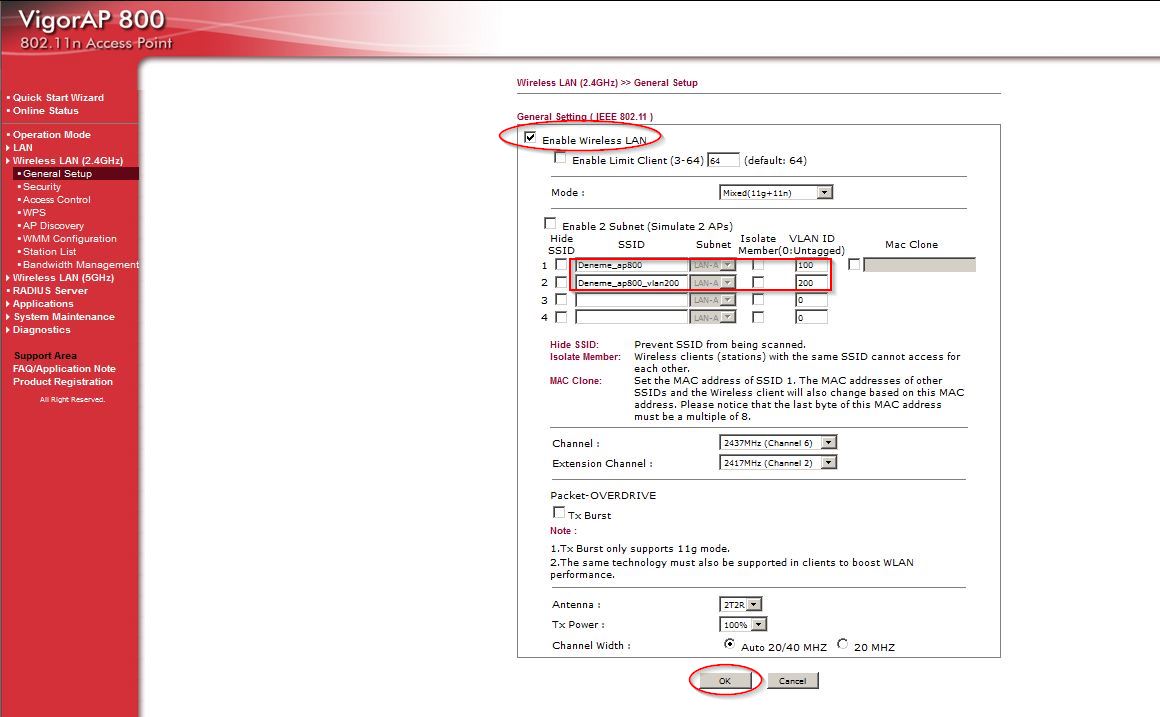
Task: Go to Bandwidth Management page
Action: tap(80, 265)
